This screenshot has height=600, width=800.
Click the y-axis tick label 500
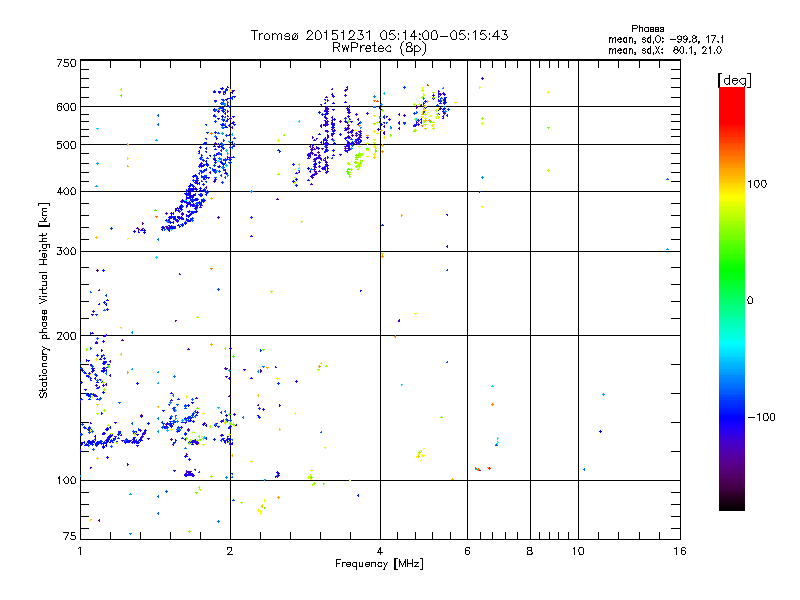tap(66, 145)
